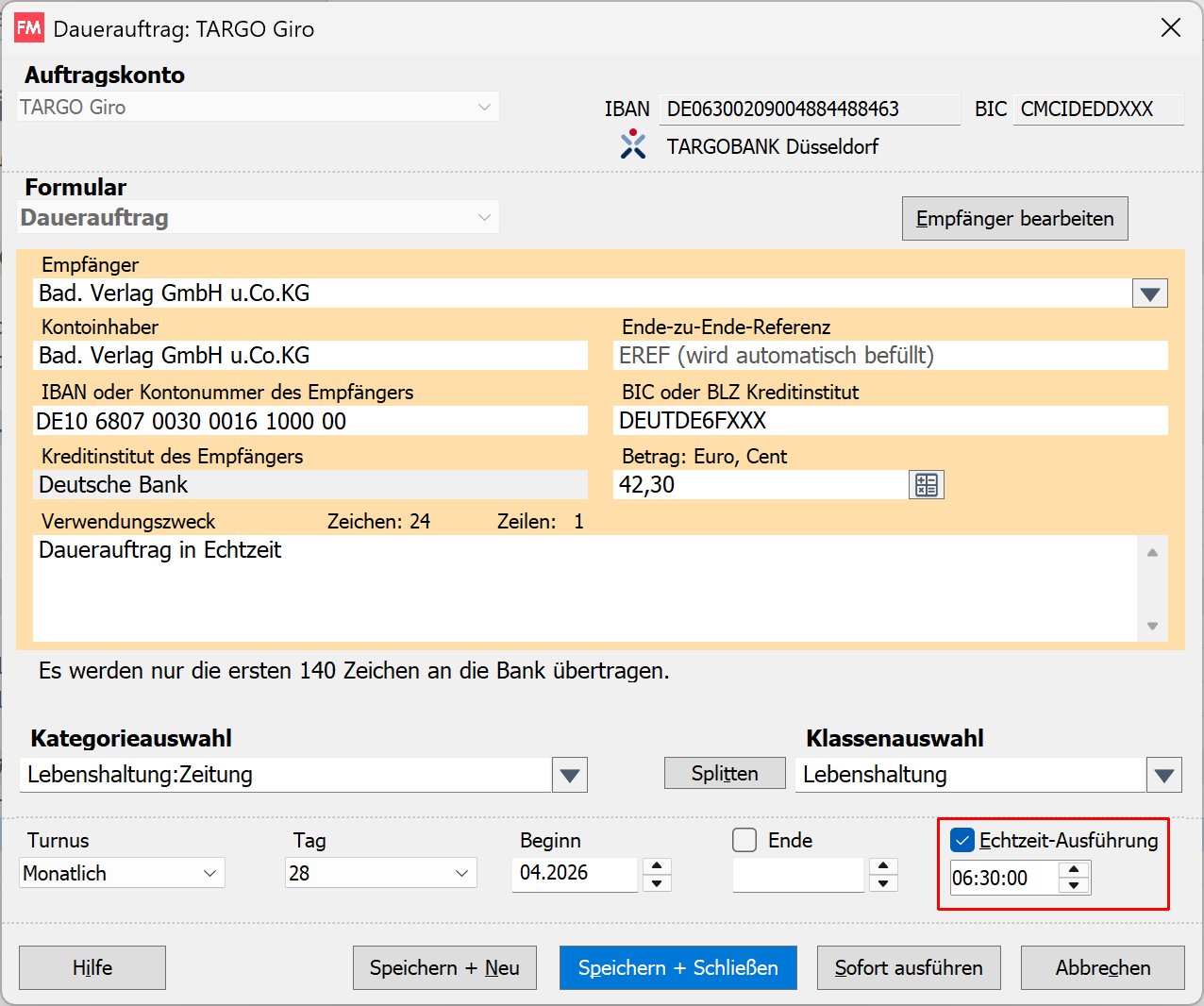Viewport: 1204px width, 1006px height.
Task: Click the Verwendungszweck scrollbar up arrow
Action: (x=1152, y=553)
